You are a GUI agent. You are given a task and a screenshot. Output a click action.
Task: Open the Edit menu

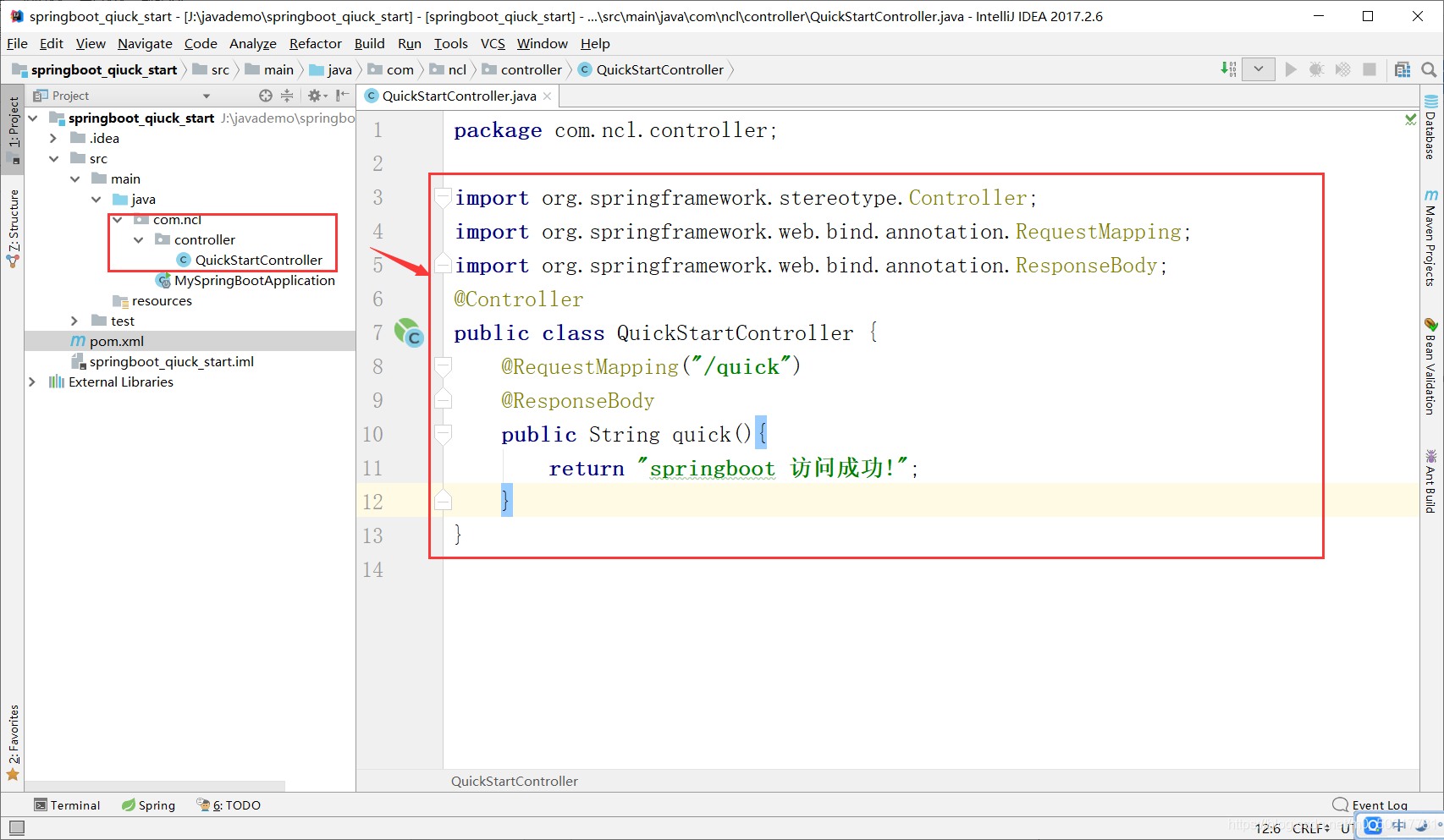click(x=52, y=43)
